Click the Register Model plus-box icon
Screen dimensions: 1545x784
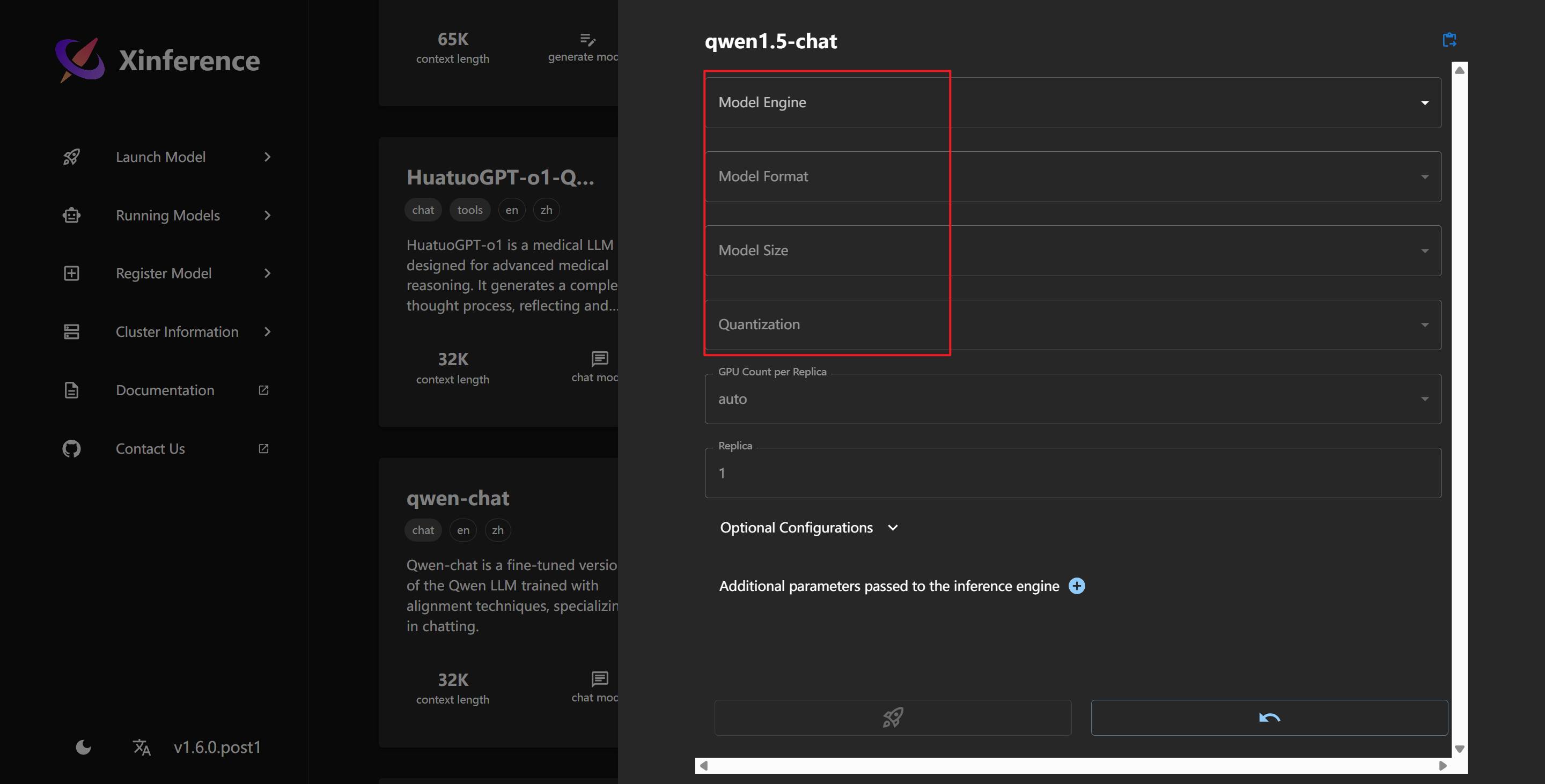[x=71, y=273]
